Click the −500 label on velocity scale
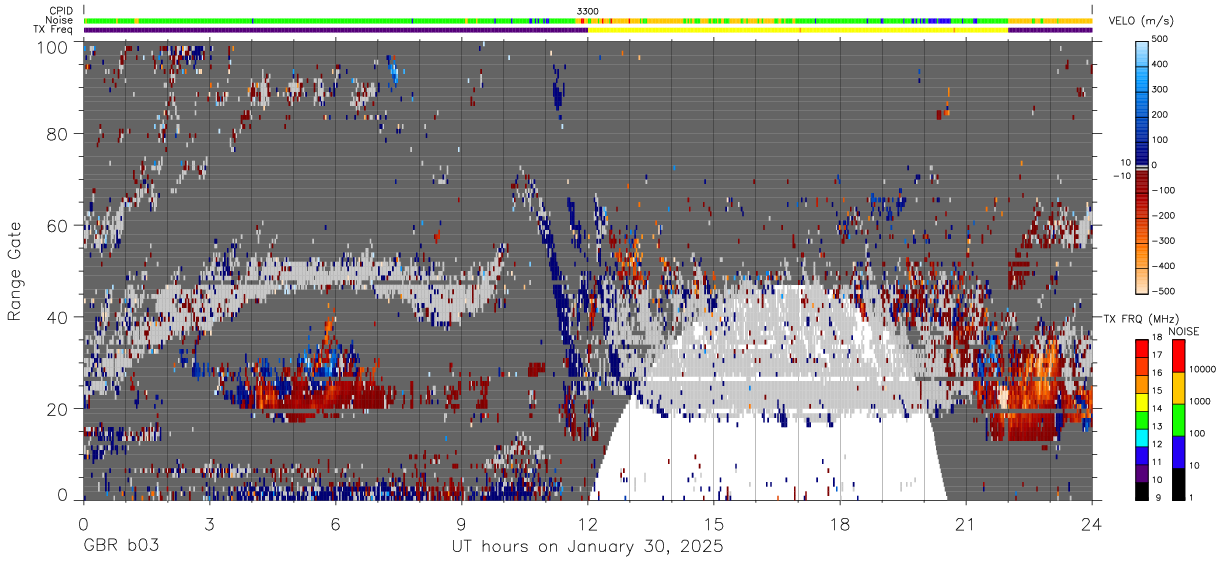The height and width of the screenshot is (567, 1228). click(x=1163, y=291)
